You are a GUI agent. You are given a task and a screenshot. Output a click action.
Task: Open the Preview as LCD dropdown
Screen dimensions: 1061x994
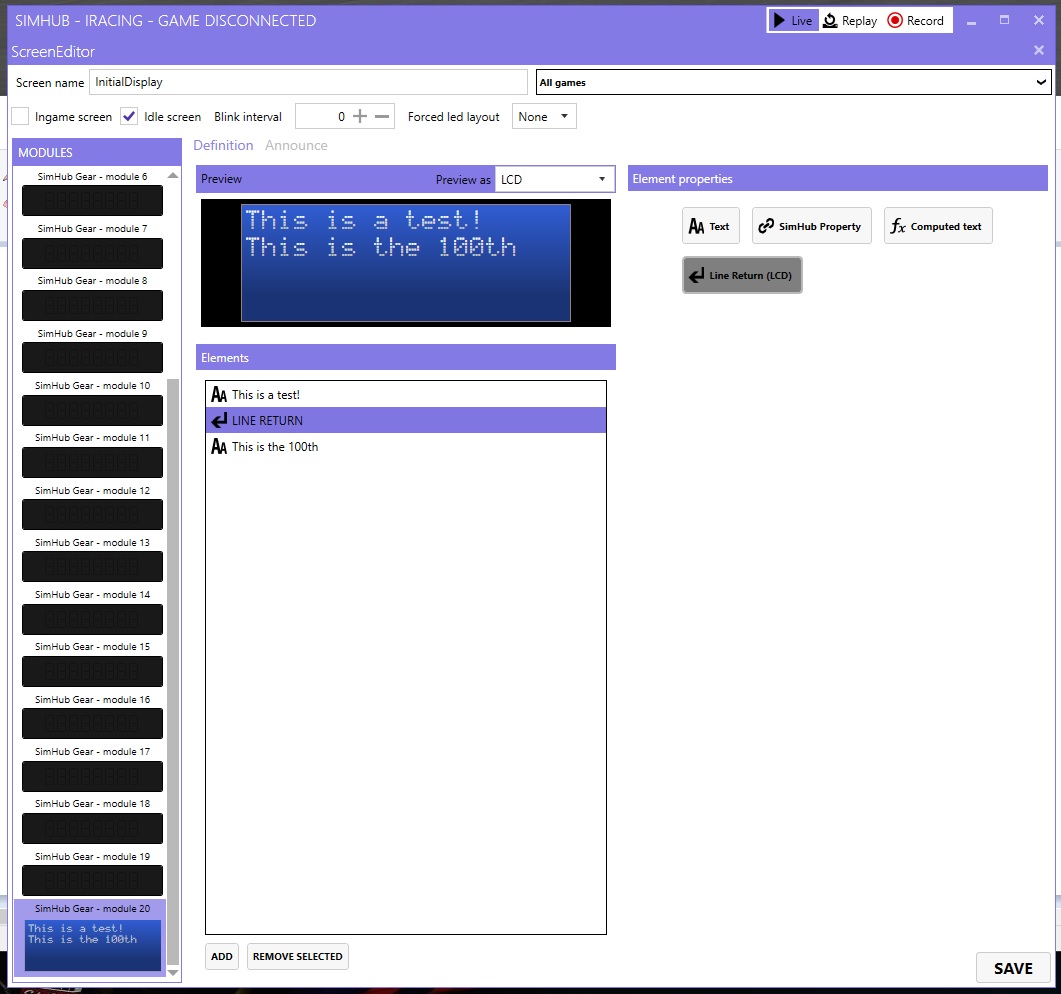[x=554, y=179]
